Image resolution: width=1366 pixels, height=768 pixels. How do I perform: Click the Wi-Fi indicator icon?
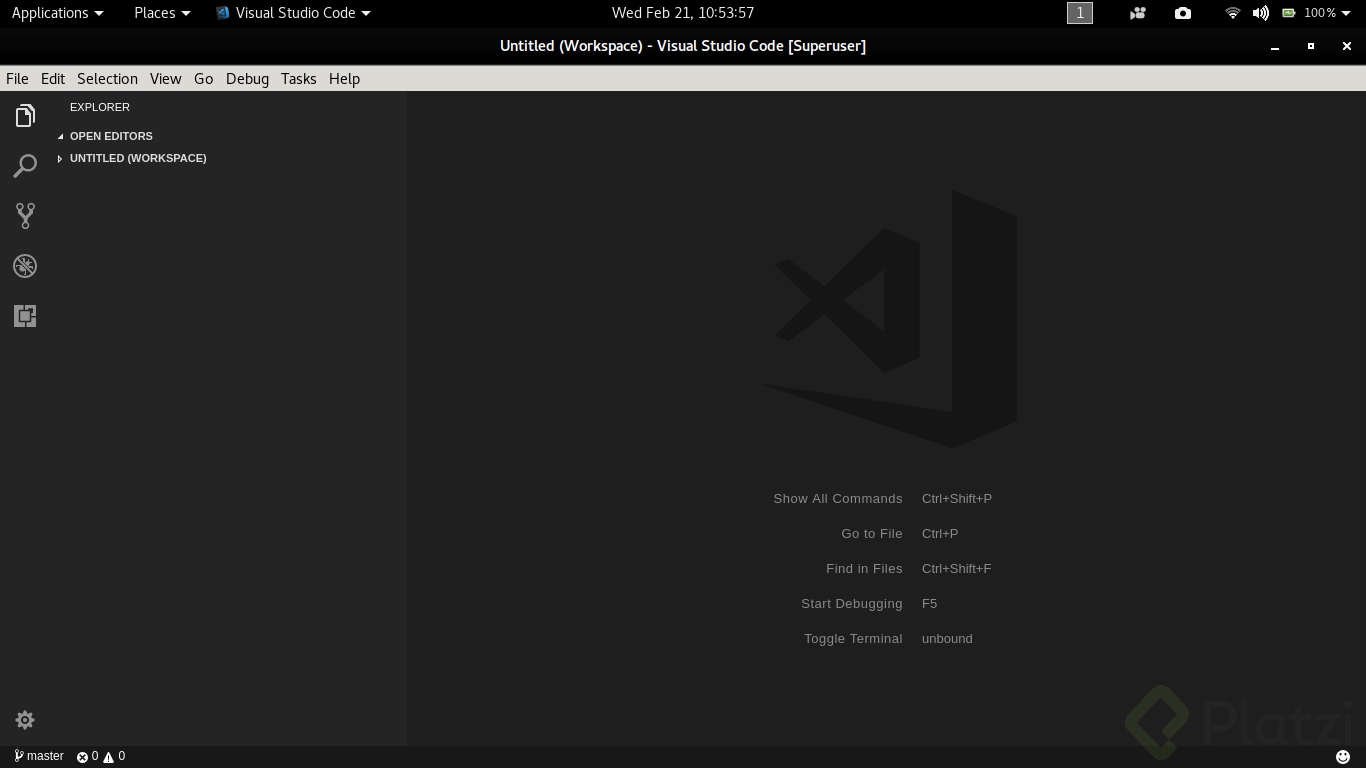(1233, 13)
